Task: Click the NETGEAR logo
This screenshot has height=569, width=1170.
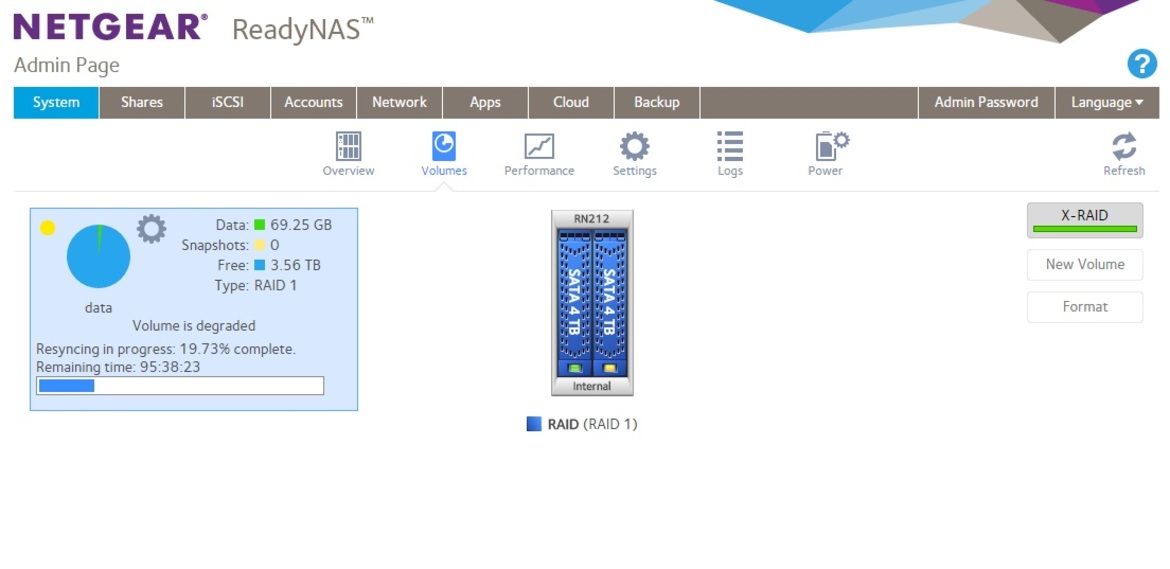Action: (108, 27)
